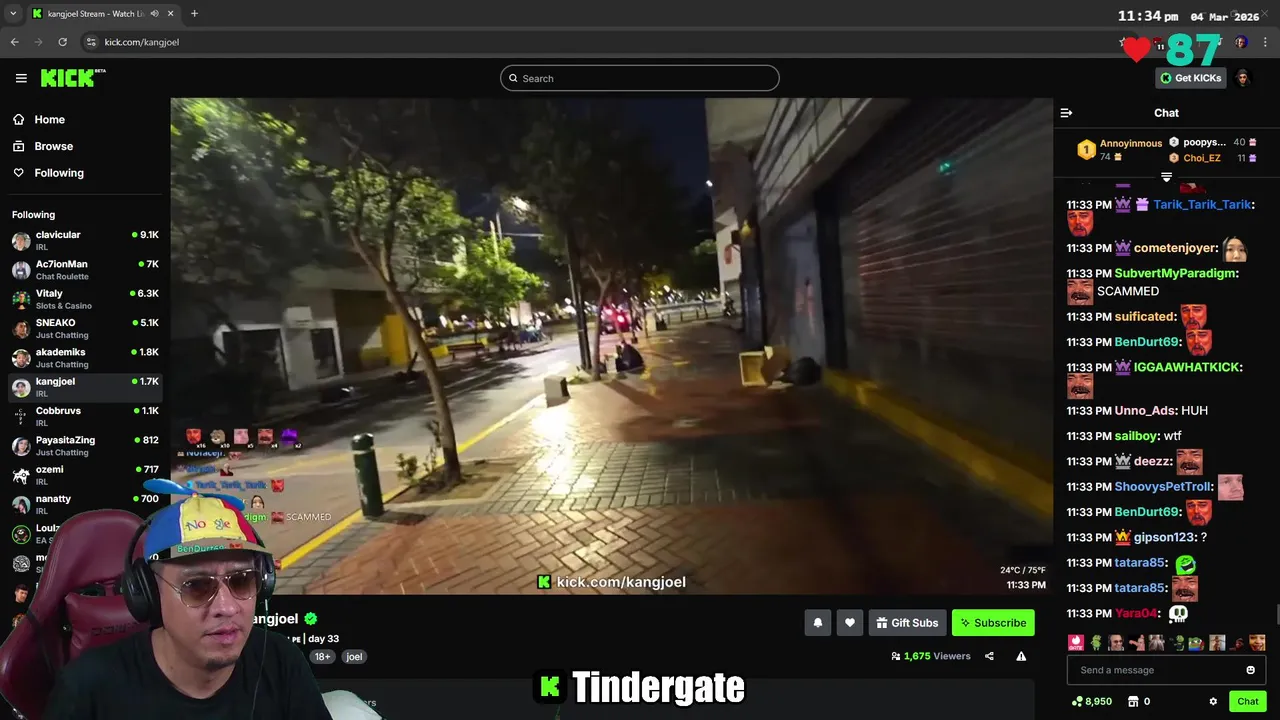The width and height of the screenshot is (1280, 720).
Task: Open akademiks' channel in the Following list
Action: (x=85, y=358)
